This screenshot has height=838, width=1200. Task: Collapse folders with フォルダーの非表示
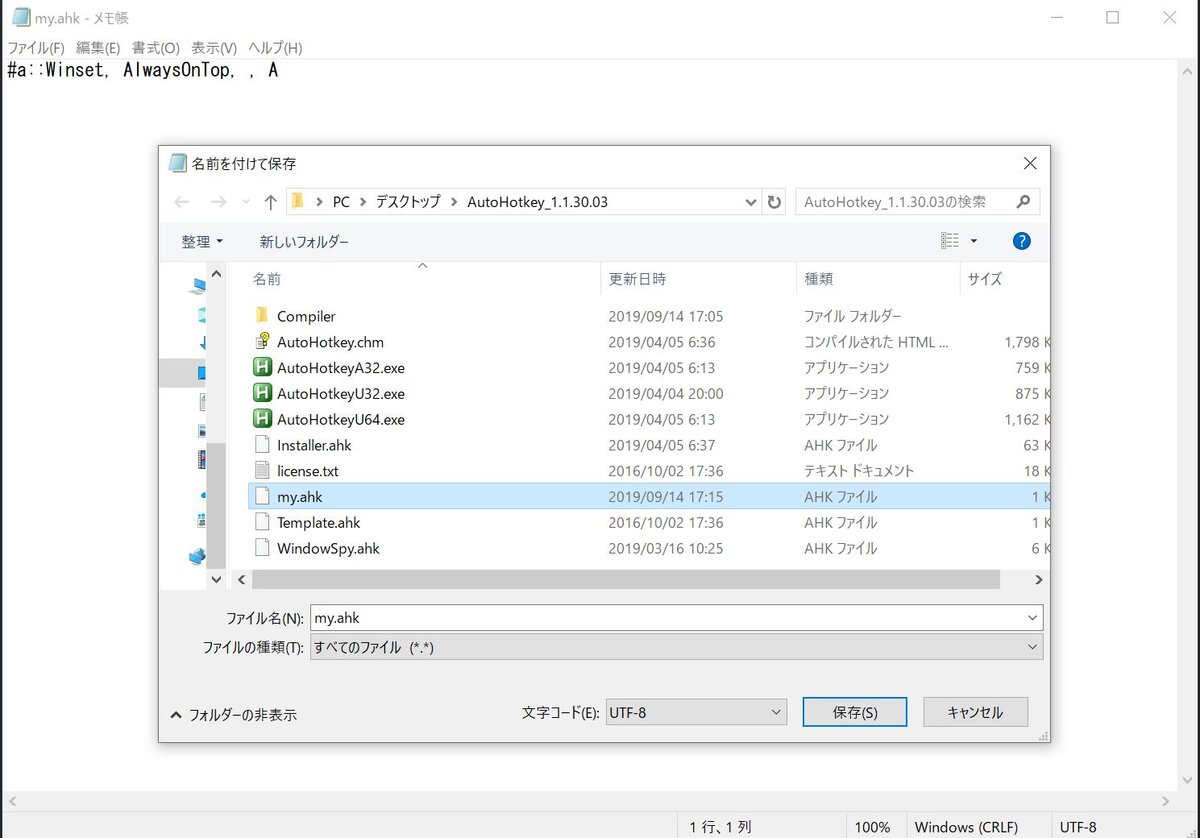234,715
